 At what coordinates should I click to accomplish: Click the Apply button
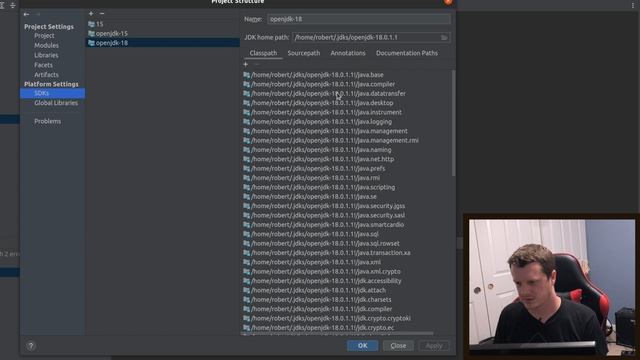pyautogui.click(x=433, y=346)
